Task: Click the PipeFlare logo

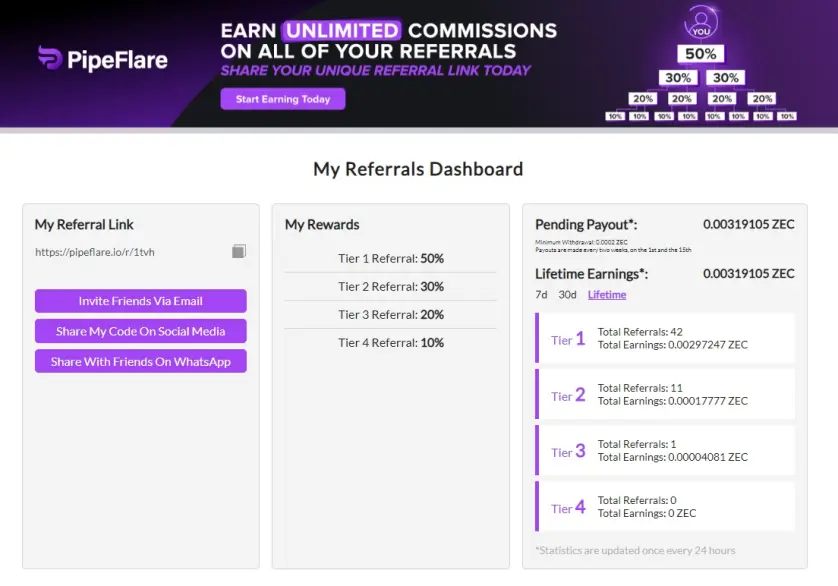Action: pyautogui.click(x=103, y=59)
